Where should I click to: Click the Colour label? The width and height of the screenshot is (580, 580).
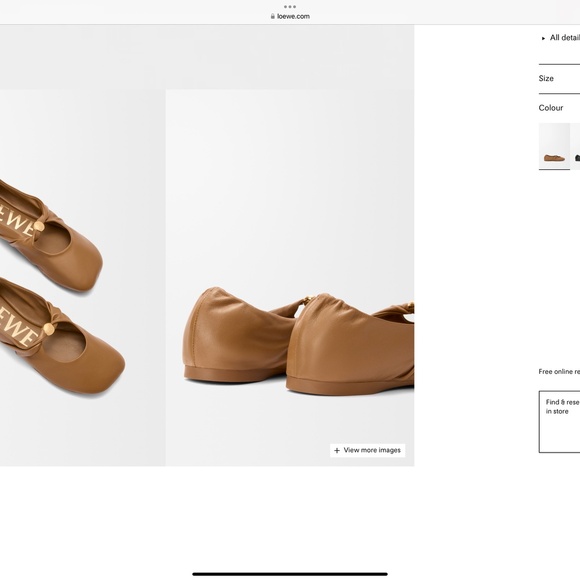point(550,108)
